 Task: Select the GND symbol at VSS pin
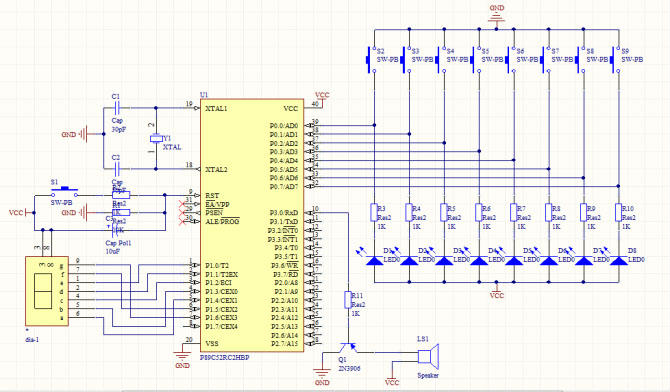[182, 357]
